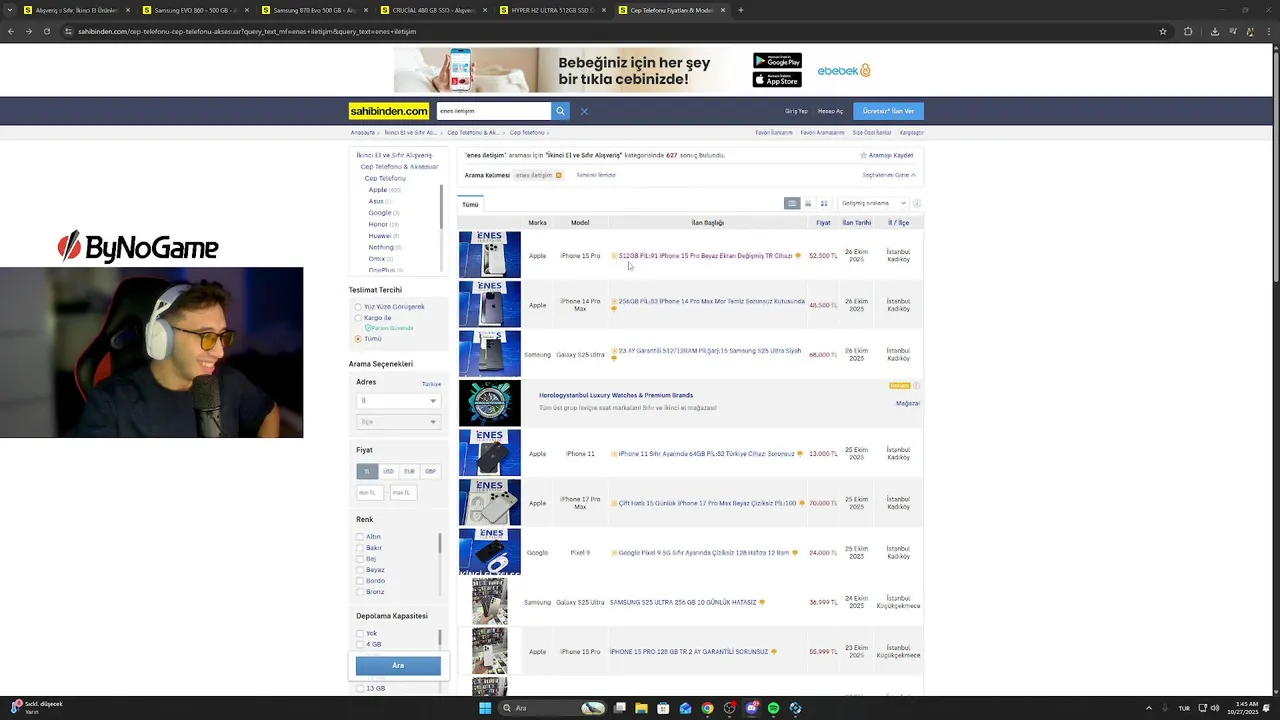1280x720 pixels.
Task: Click the search magnifier button
Action: point(561,111)
